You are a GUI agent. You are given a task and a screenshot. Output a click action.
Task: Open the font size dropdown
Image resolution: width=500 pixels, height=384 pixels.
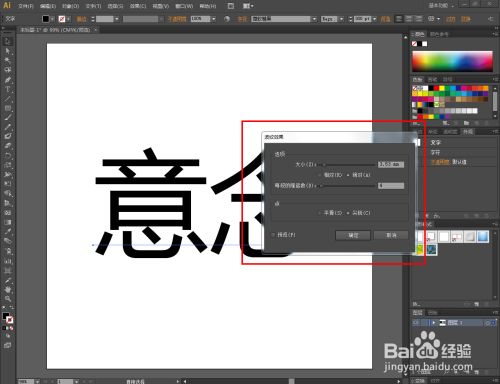pos(374,19)
